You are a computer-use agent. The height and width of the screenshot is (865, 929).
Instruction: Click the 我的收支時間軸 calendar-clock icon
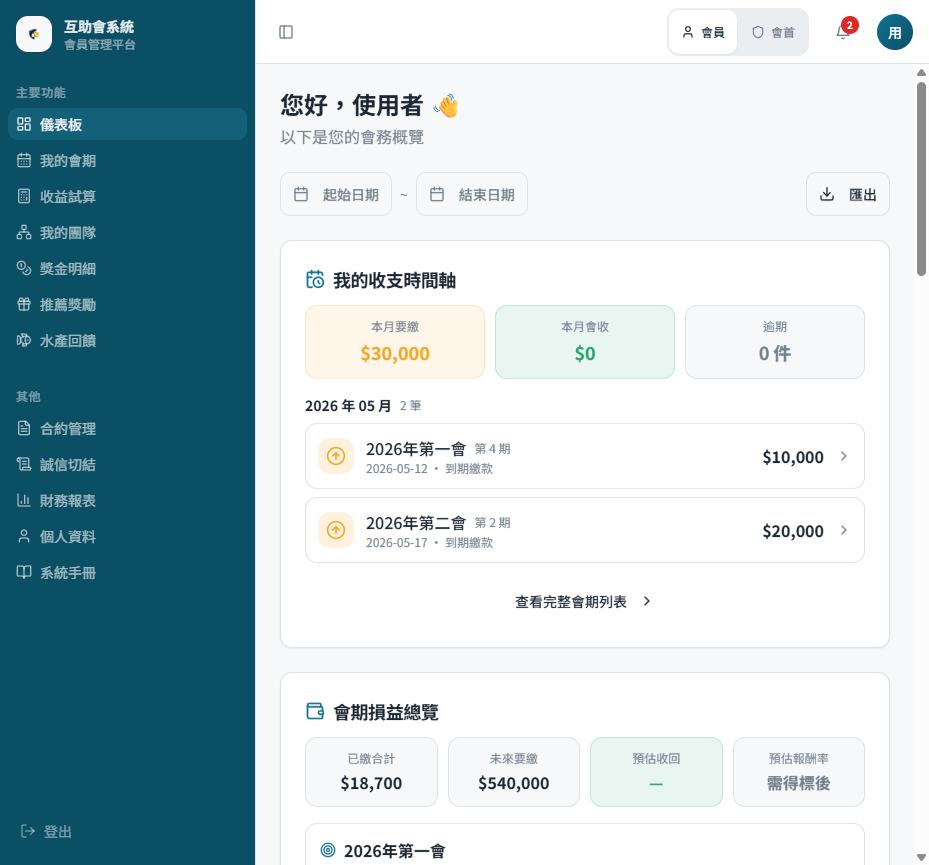tap(315, 280)
